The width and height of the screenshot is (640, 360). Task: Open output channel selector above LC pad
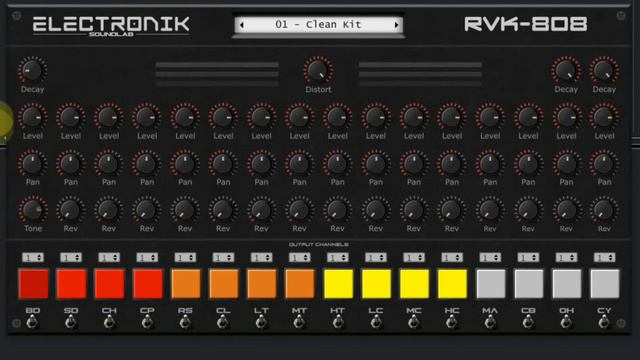pos(376,258)
